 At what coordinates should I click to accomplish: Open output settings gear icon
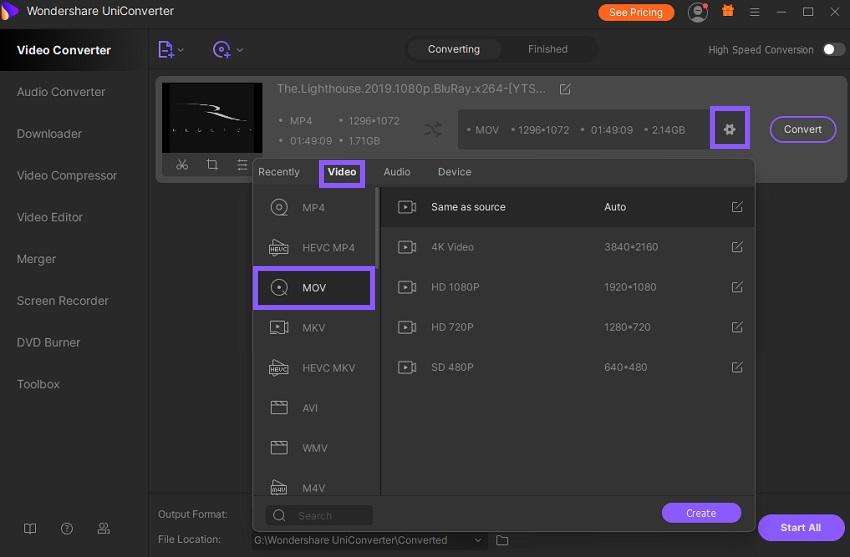pos(729,129)
